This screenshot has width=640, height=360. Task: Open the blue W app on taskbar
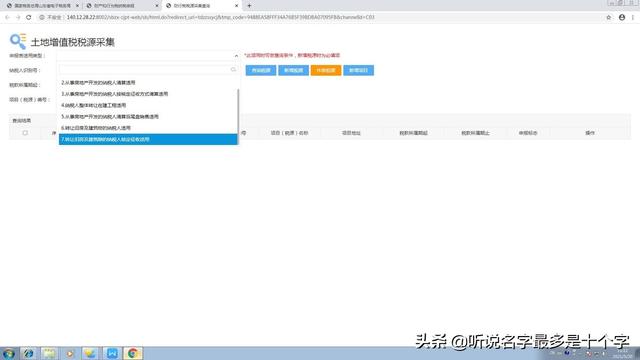click(111, 353)
